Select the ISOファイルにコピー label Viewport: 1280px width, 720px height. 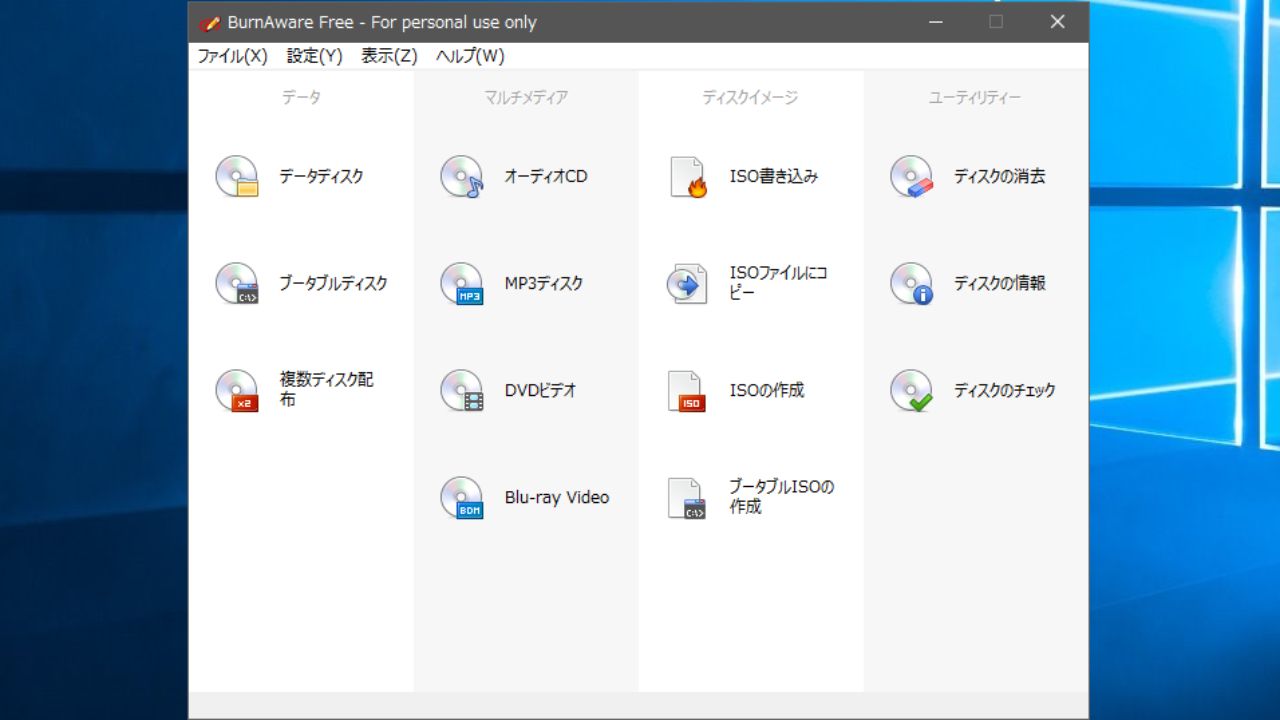click(779, 283)
